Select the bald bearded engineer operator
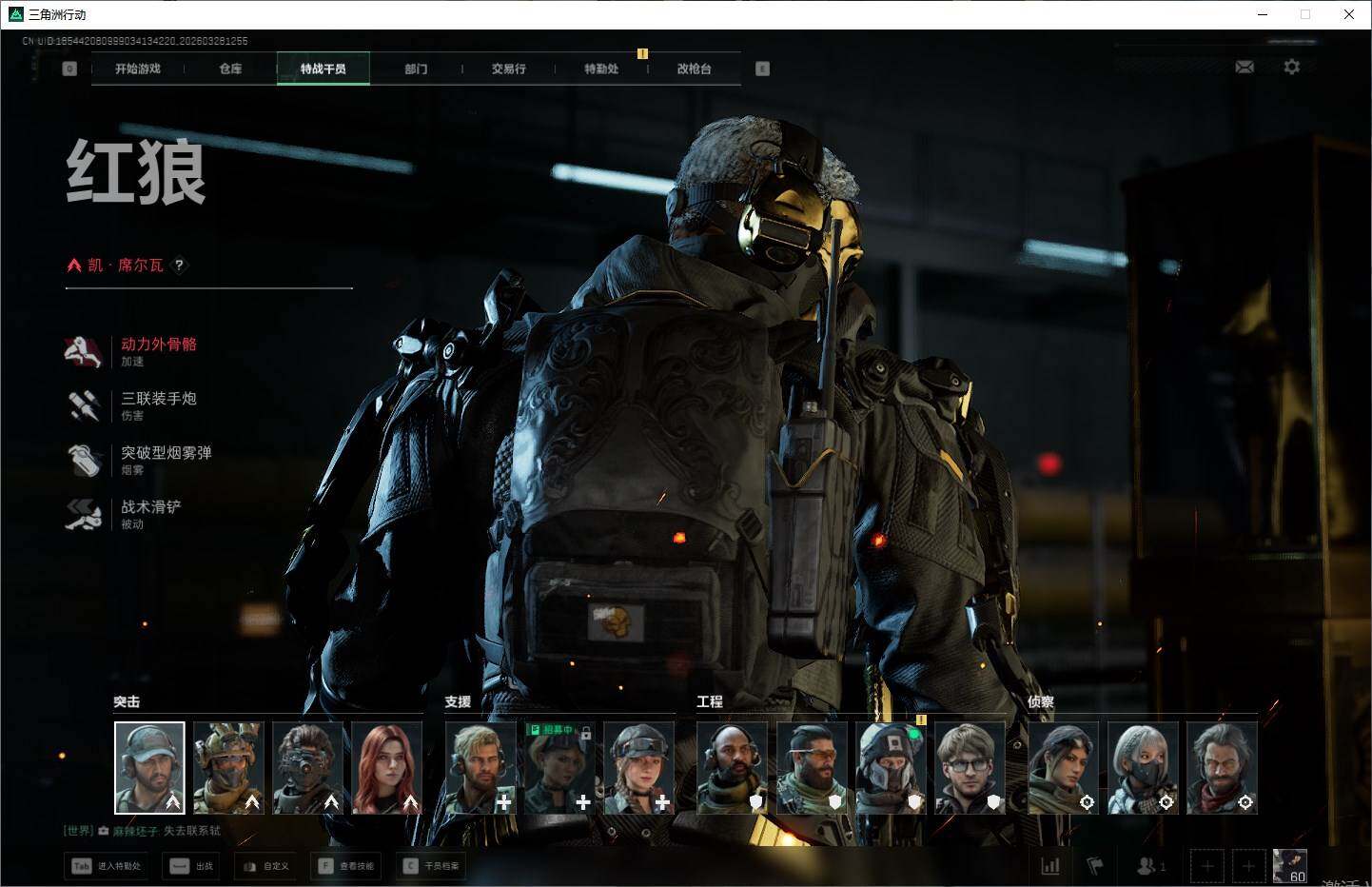This screenshot has width=1372, height=887. (x=732, y=768)
